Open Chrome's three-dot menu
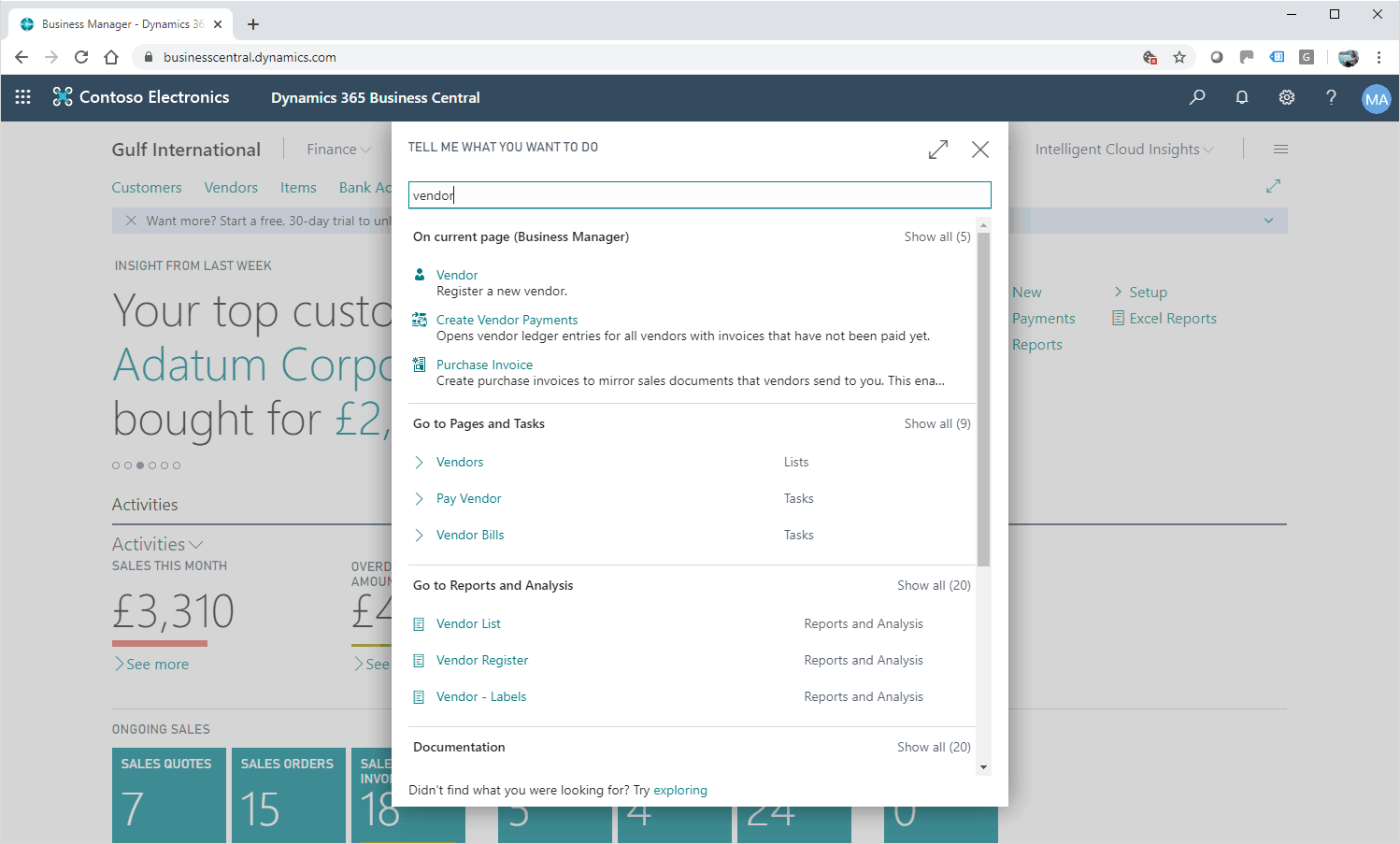 (1379, 57)
